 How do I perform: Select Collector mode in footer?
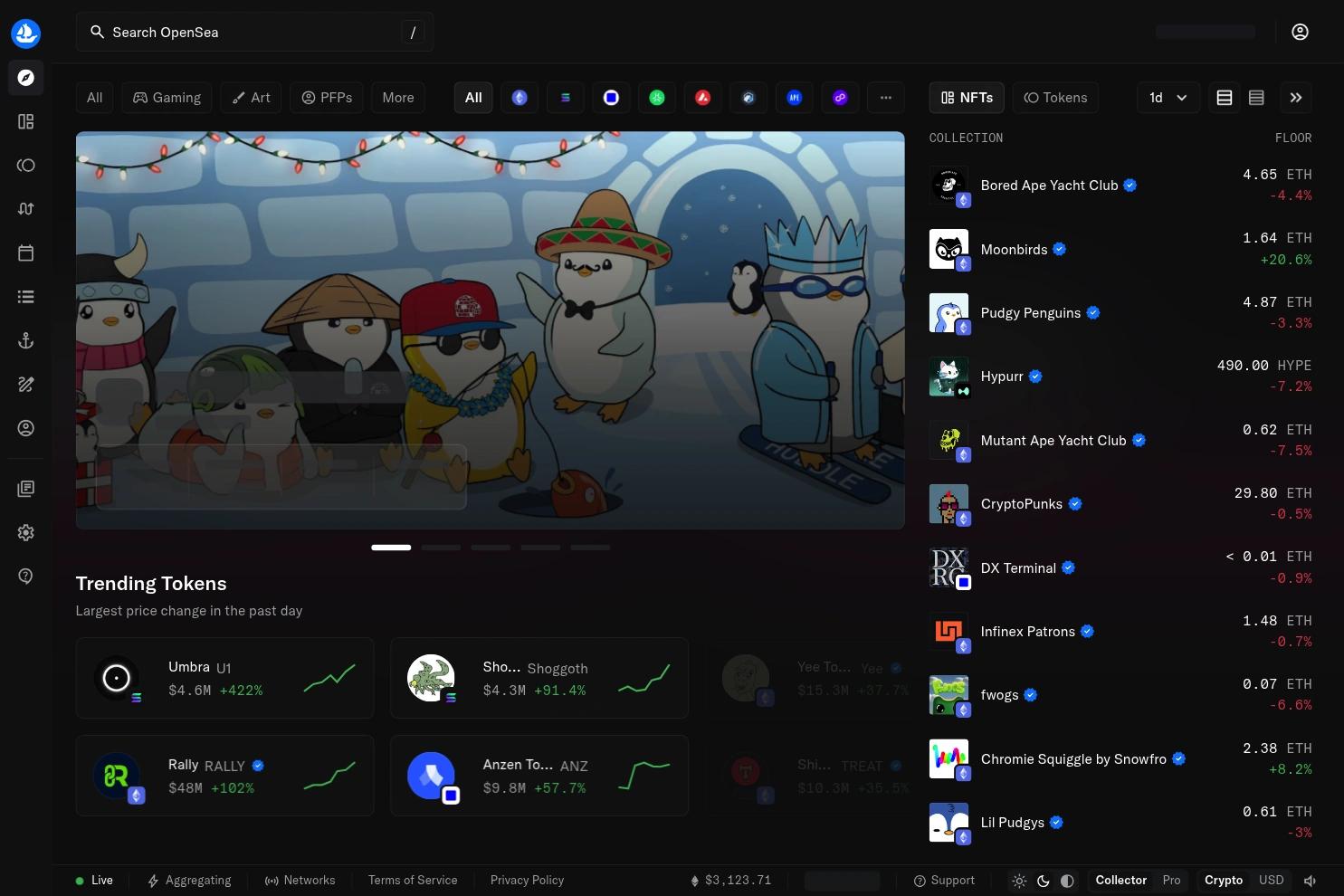(1120, 881)
